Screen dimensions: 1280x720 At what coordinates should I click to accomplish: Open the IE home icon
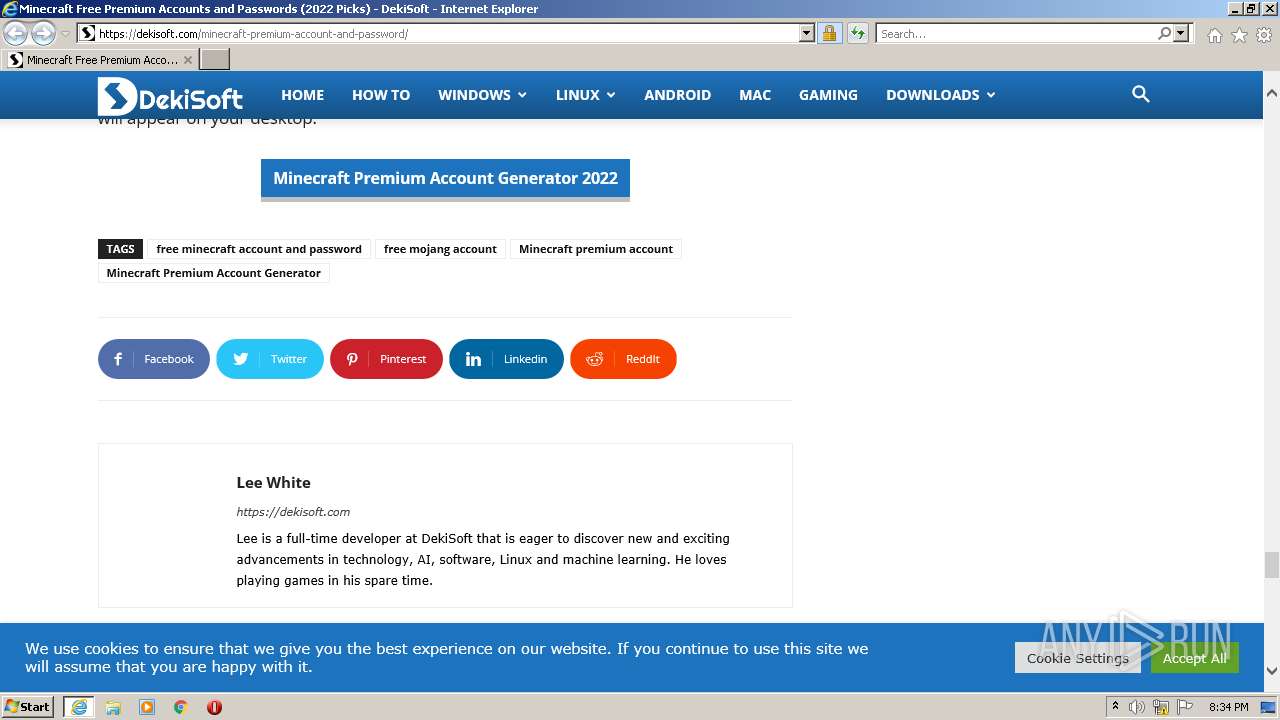[x=1214, y=35]
